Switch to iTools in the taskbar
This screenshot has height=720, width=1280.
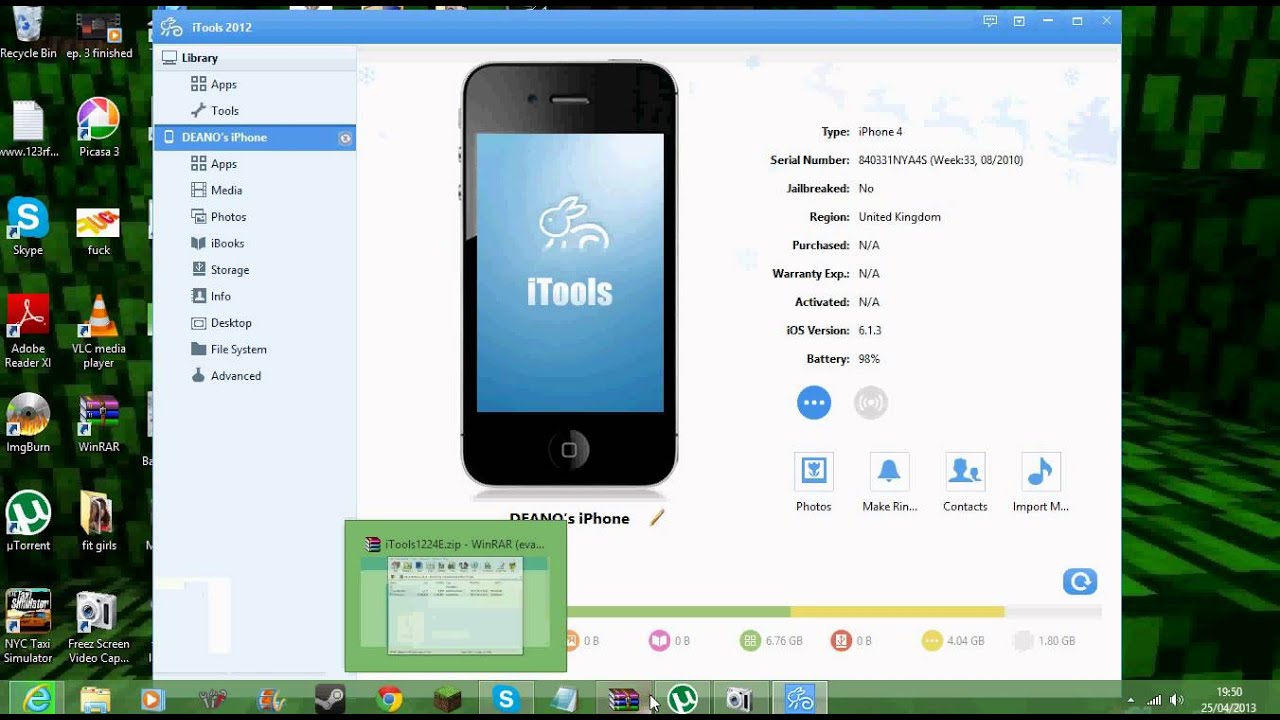[x=800, y=700]
